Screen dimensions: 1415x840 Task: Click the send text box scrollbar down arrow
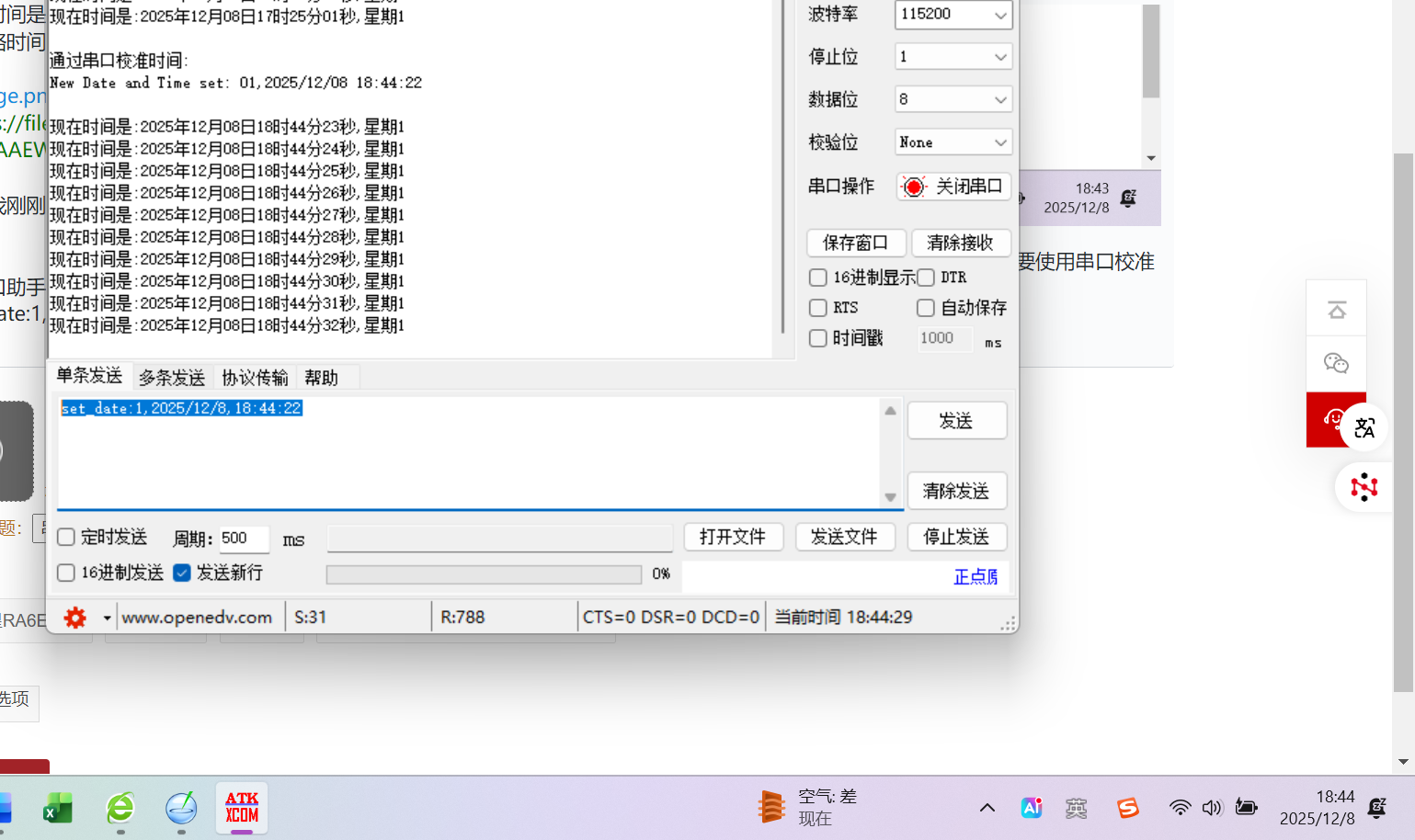tap(890, 497)
